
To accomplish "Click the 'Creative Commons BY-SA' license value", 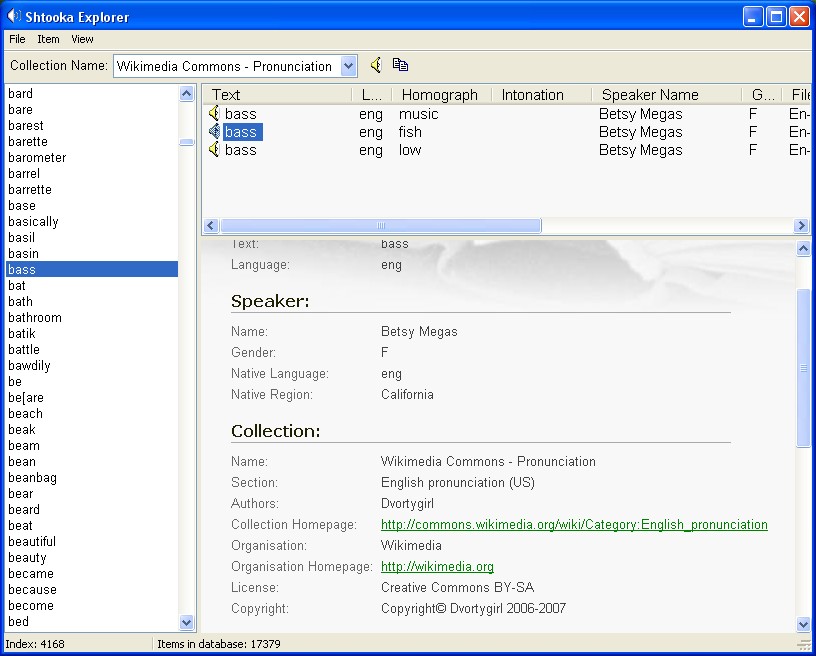I will tap(457, 587).
